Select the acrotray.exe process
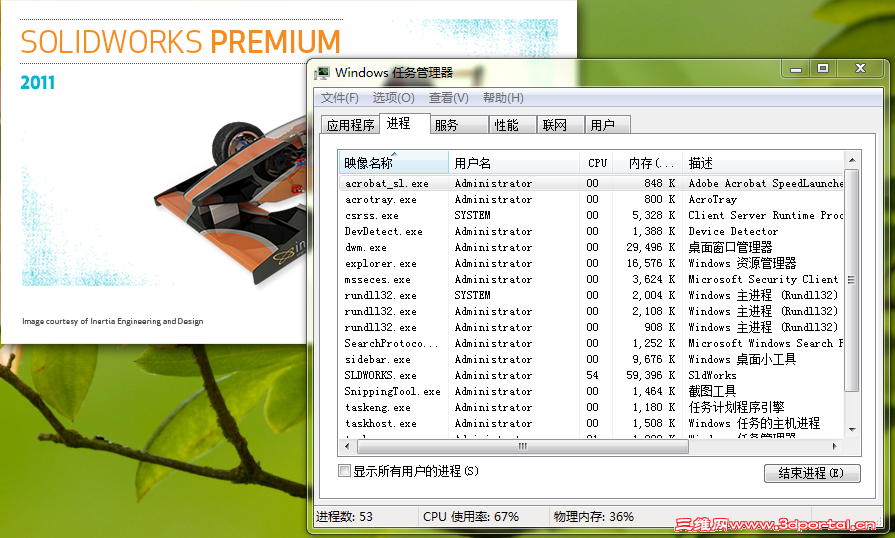 point(591,199)
